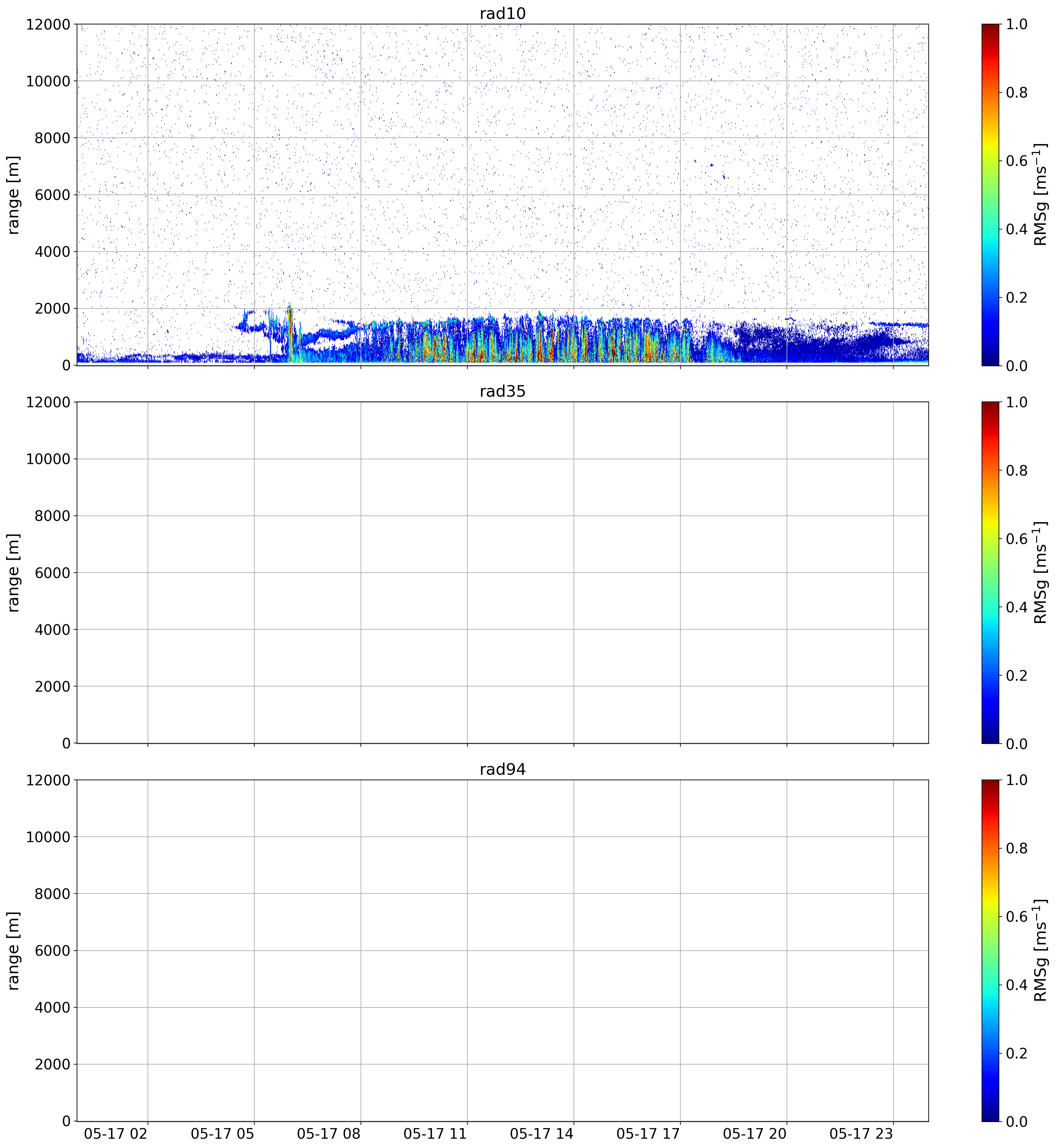Click the 8000 tick on rad10 y-axis
The width and height of the screenshot is (1057, 1148).
click(x=53, y=138)
